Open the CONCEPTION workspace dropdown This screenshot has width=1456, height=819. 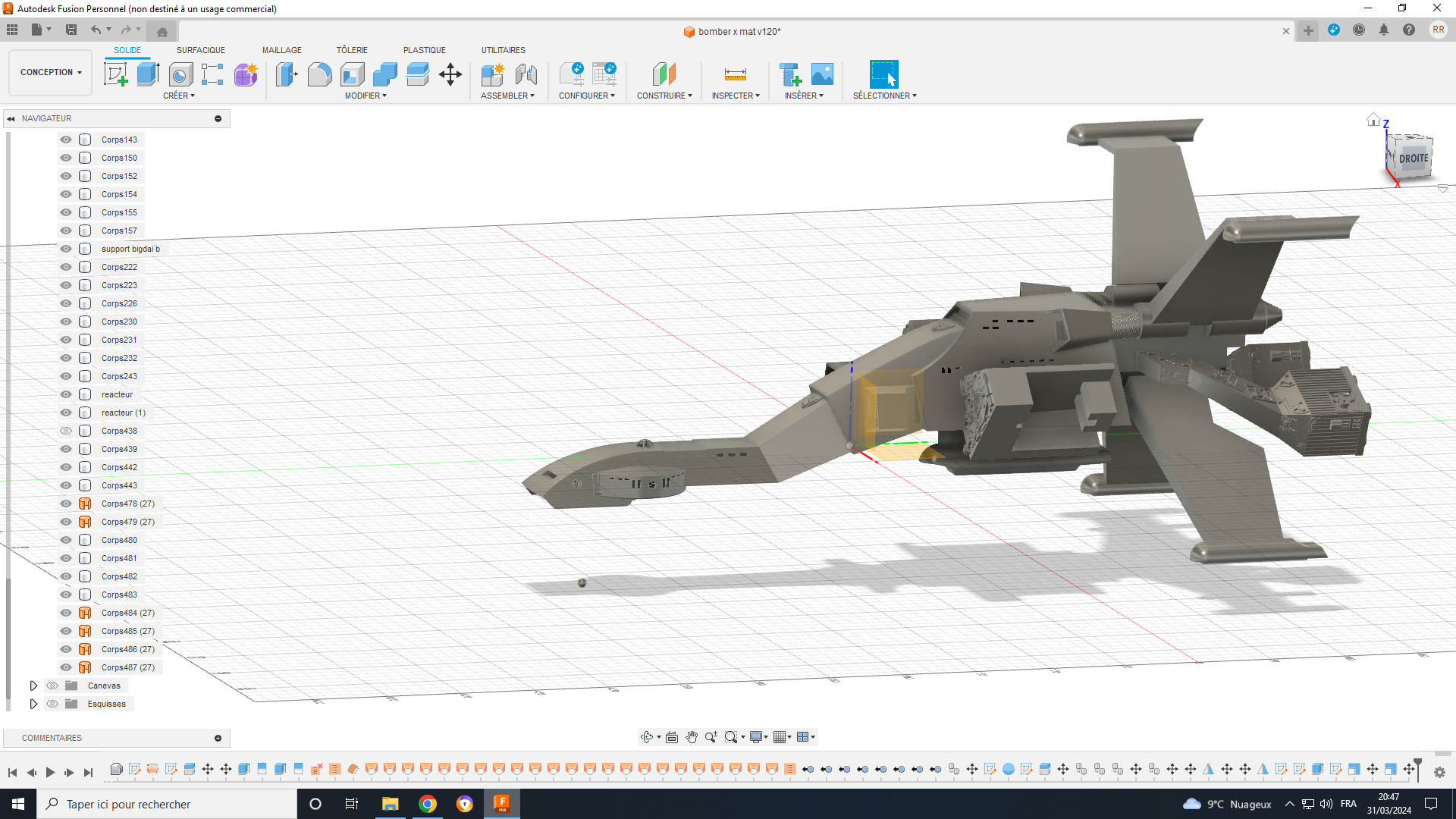tap(51, 73)
